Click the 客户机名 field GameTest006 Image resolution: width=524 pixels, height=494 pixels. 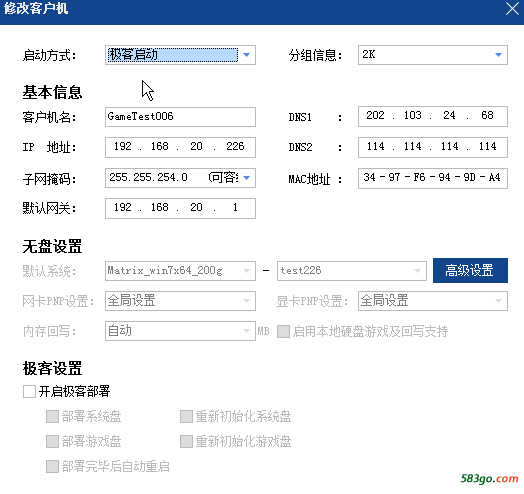click(180, 117)
